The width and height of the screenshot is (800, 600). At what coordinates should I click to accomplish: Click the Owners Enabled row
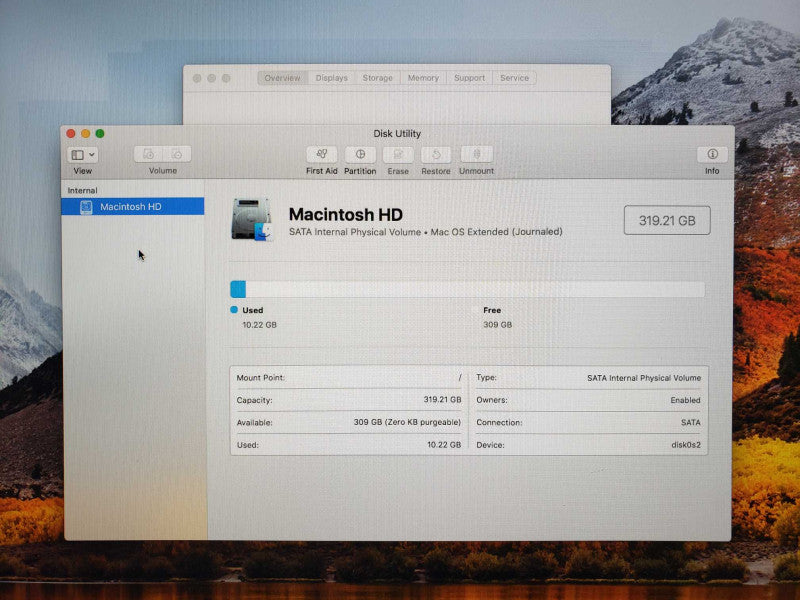click(x=588, y=400)
